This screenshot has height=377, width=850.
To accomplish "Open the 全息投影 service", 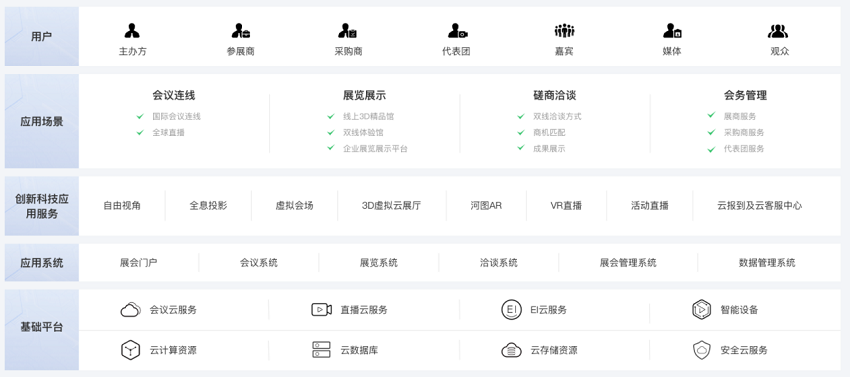I will tap(208, 206).
